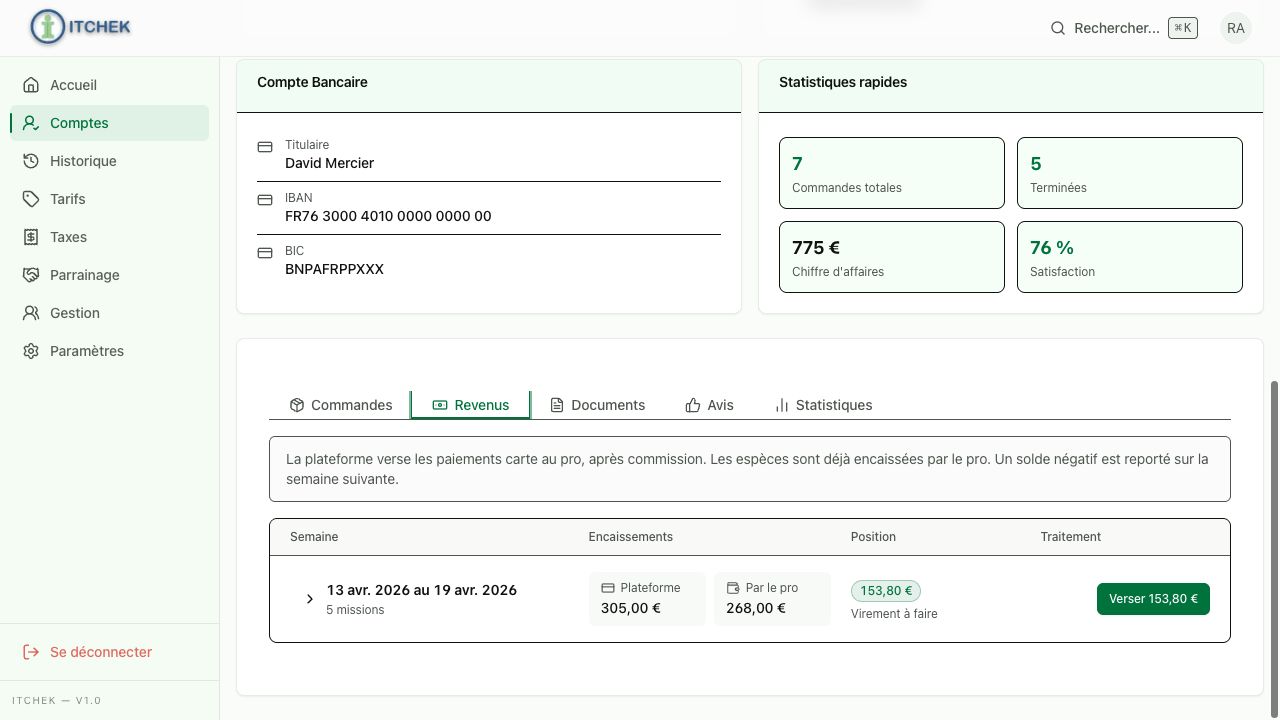
Task: Click the Encaissements column header
Action: tap(630, 537)
